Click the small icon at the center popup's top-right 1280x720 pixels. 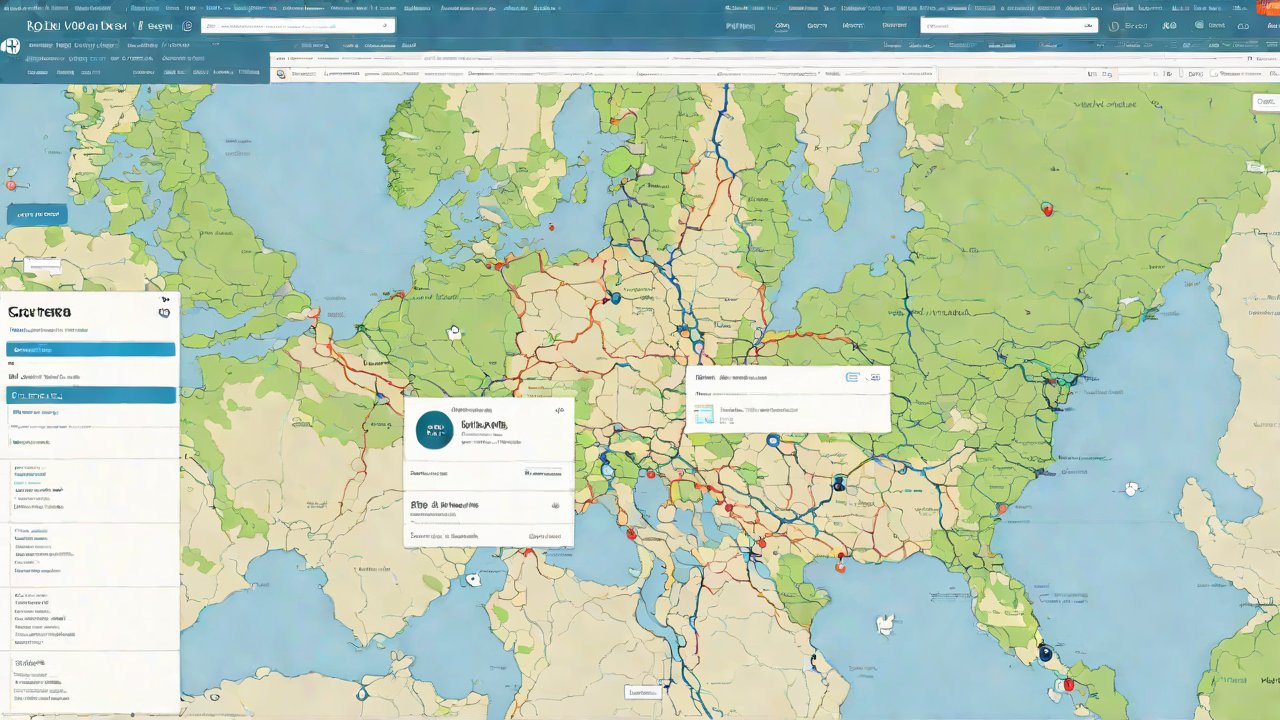(x=558, y=410)
